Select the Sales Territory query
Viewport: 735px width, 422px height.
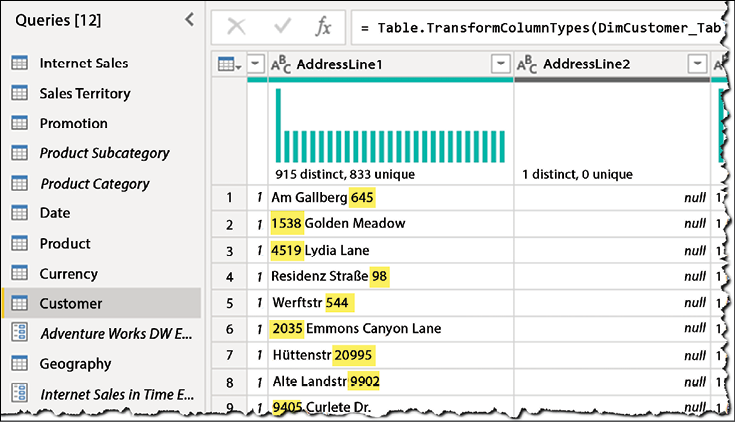pos(85,93)
